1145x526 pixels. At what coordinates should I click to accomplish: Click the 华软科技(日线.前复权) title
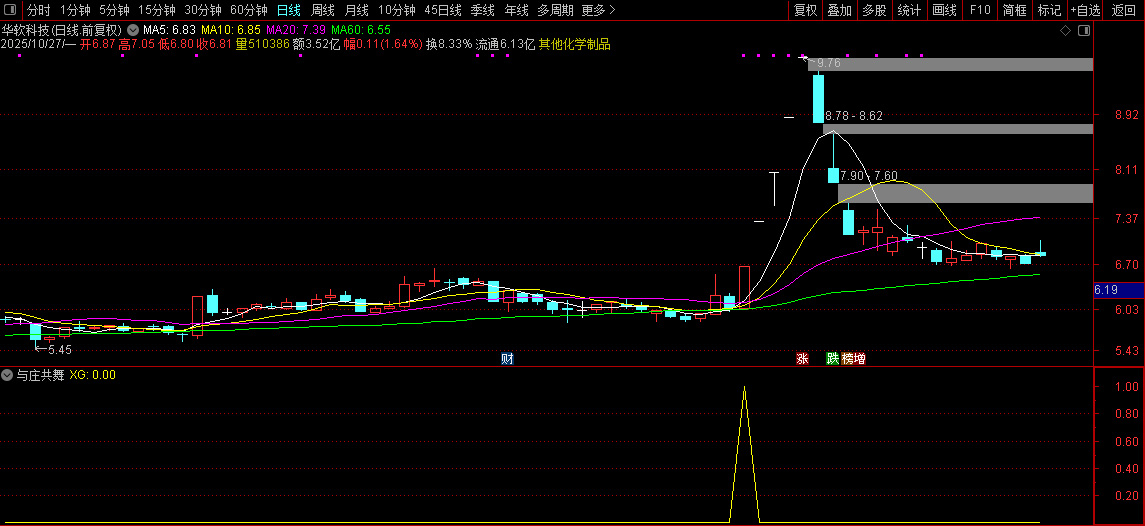[x=61, y=31]
